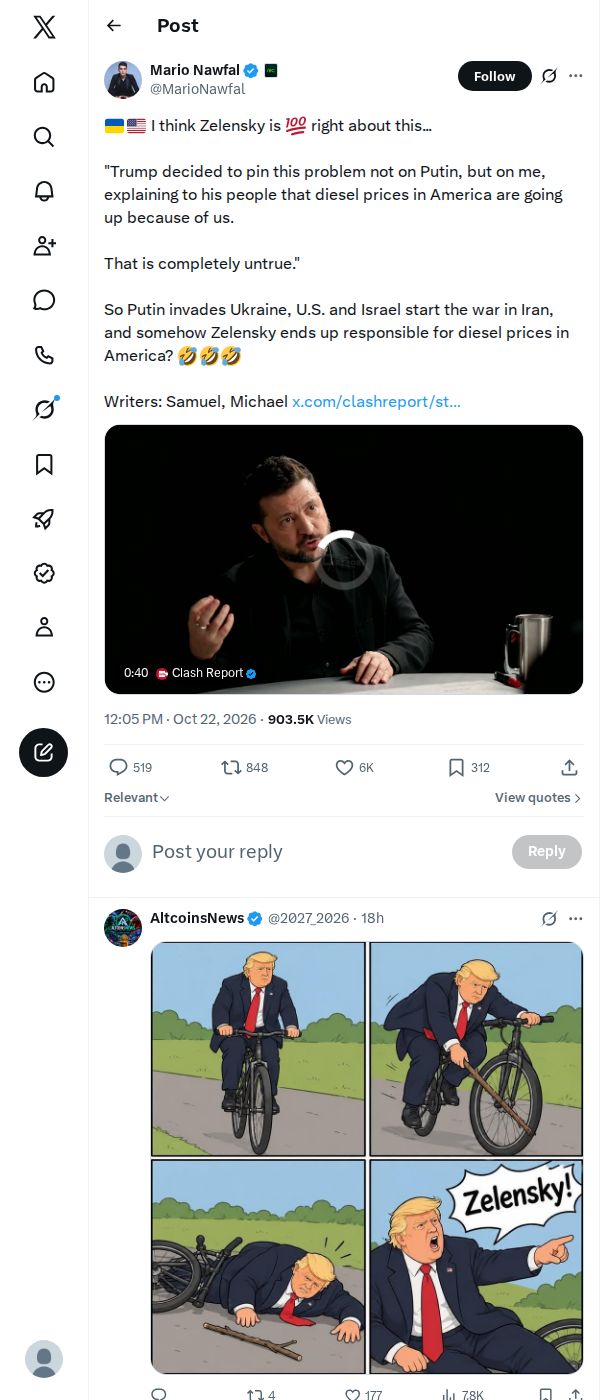Click the compose post button
This screenshot has width=600, height=1400.
pos(44,753)
